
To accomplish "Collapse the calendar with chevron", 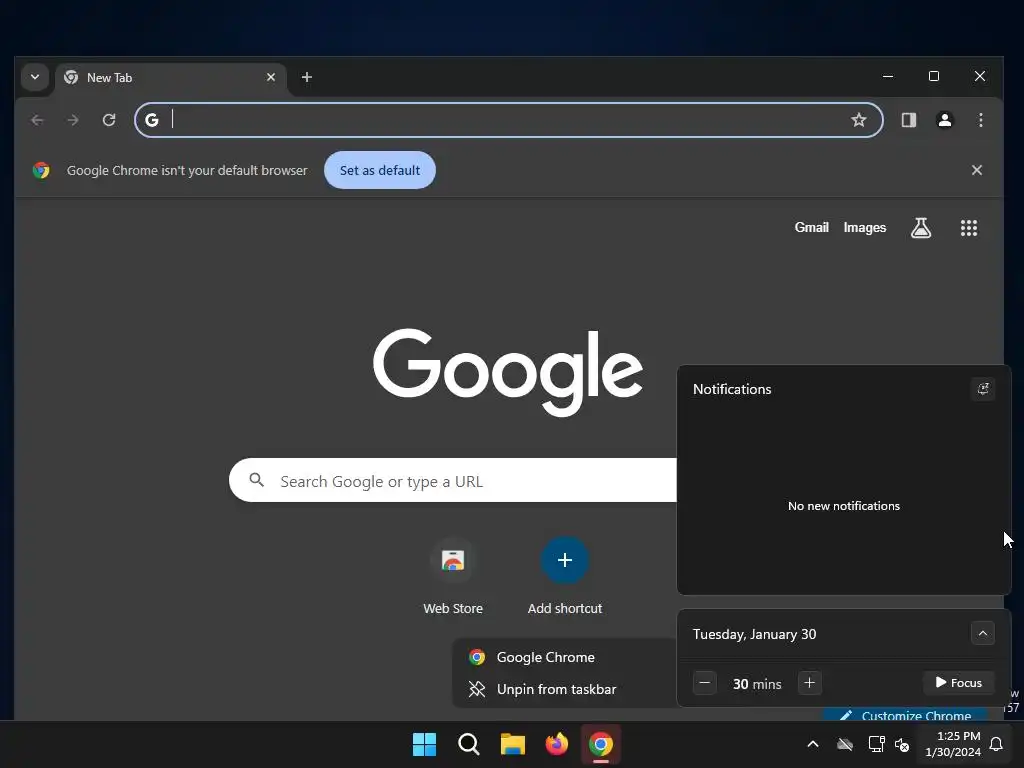I will [982, 633].
